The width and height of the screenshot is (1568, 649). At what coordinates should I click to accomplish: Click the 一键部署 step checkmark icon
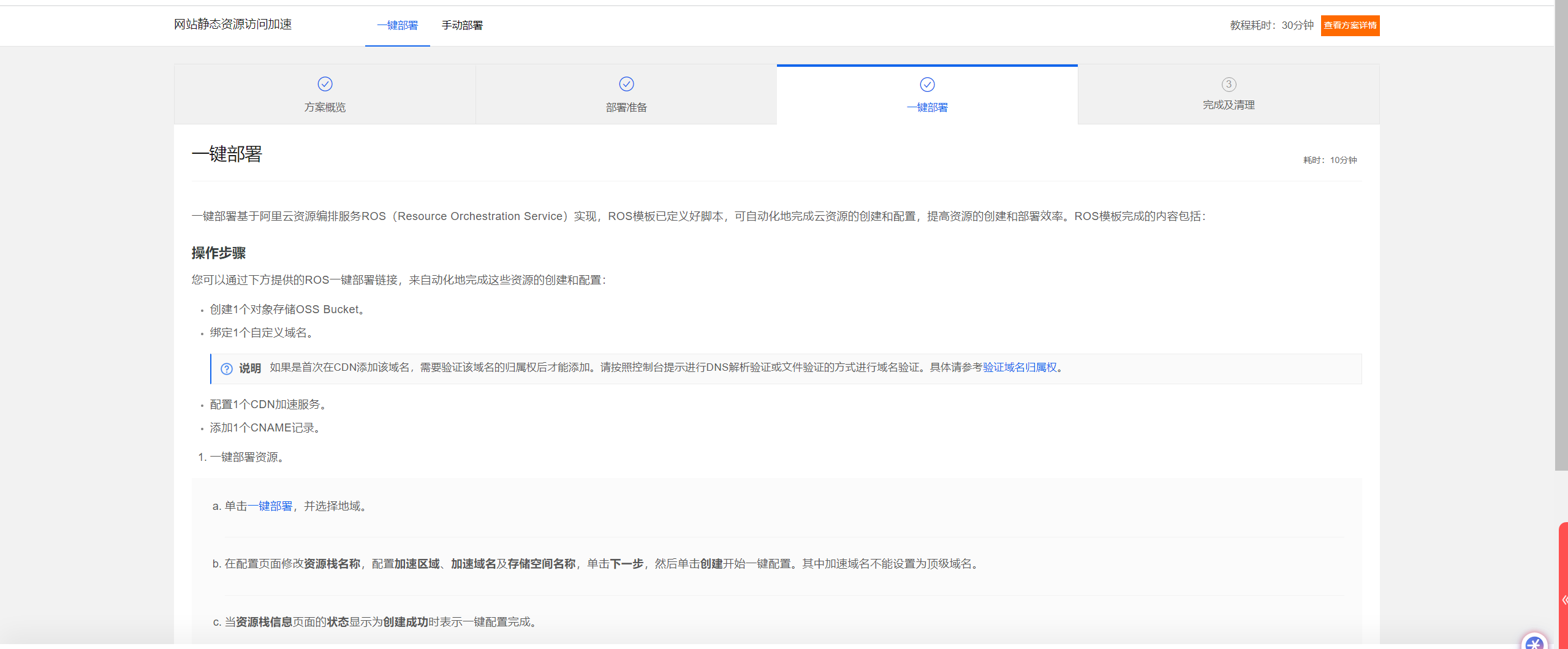point(927,85)
